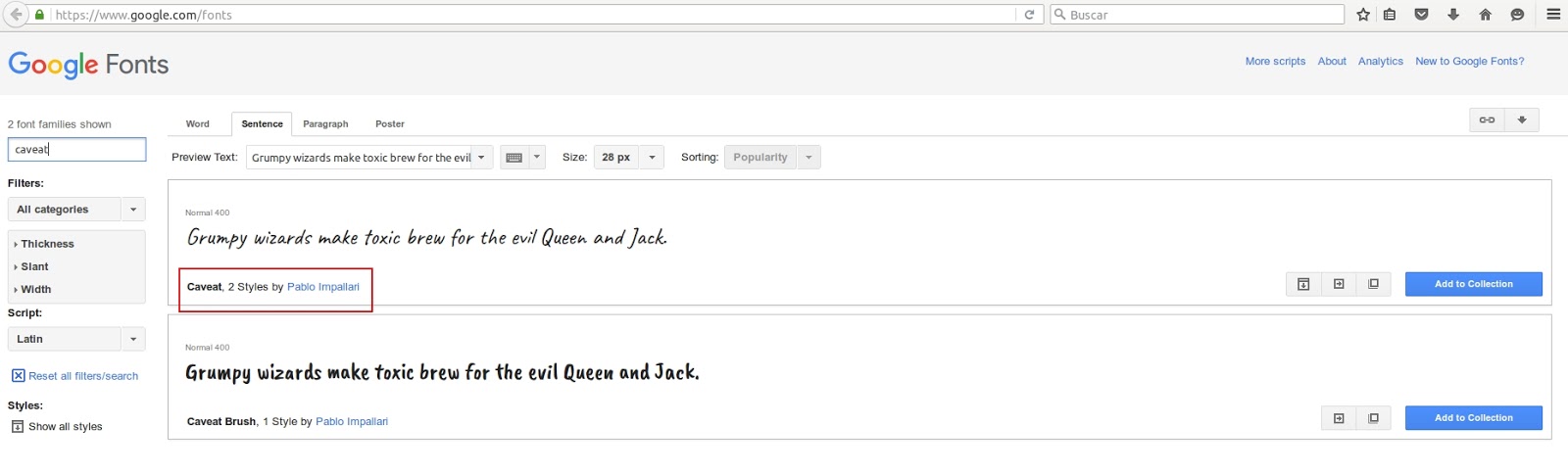Click the Caveat font preview sentence

click(x=427, y=237)
